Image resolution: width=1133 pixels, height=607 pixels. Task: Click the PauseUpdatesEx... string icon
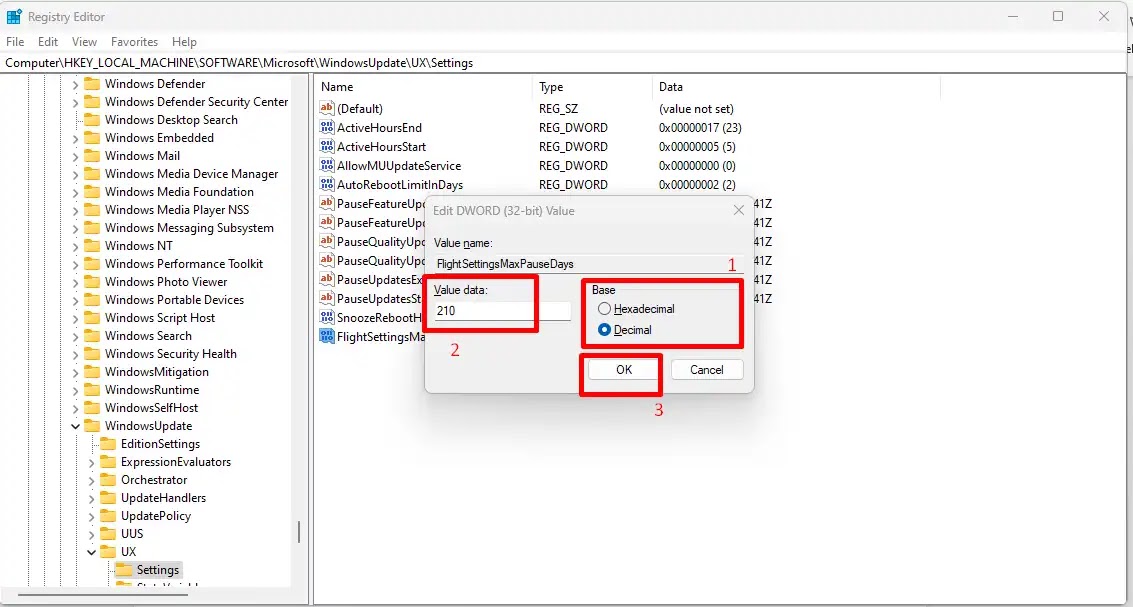[x=327, y=279]
